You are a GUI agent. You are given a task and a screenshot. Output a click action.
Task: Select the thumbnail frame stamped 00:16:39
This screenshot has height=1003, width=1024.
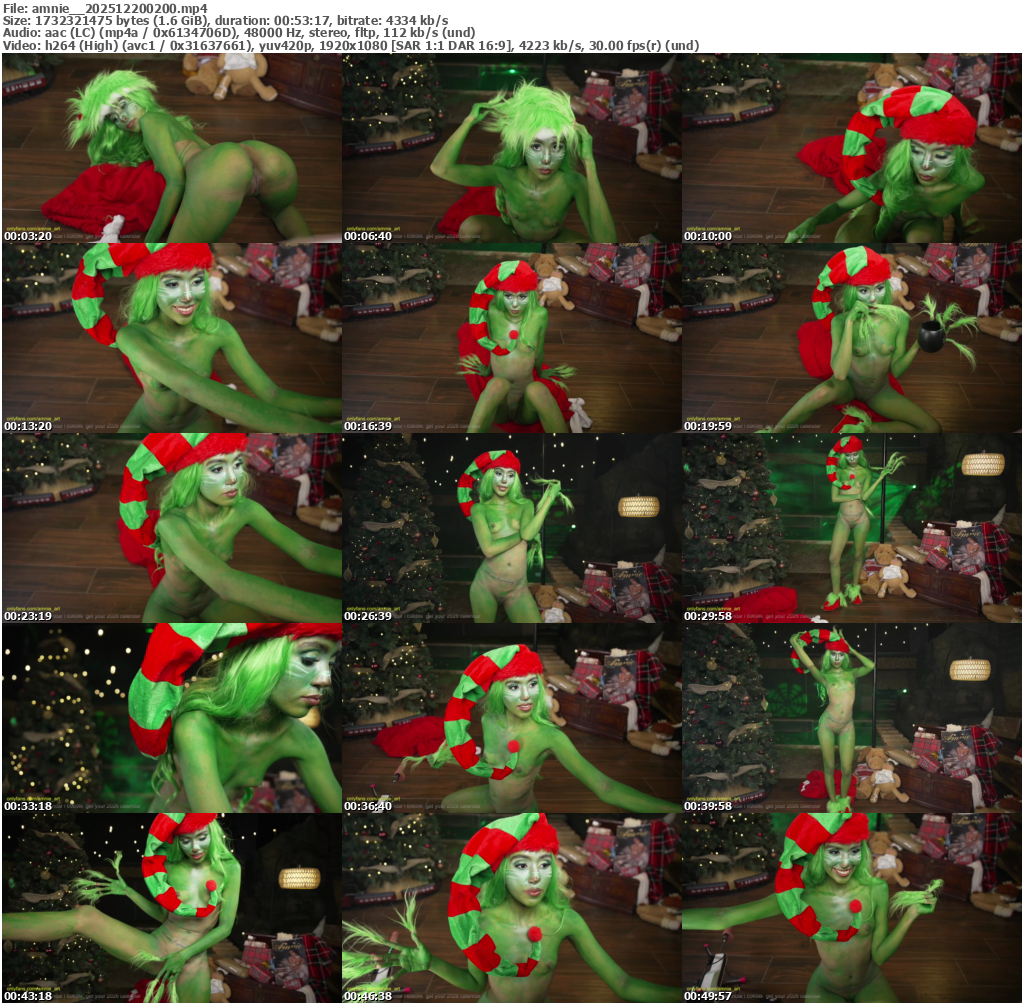click(512, 338)
